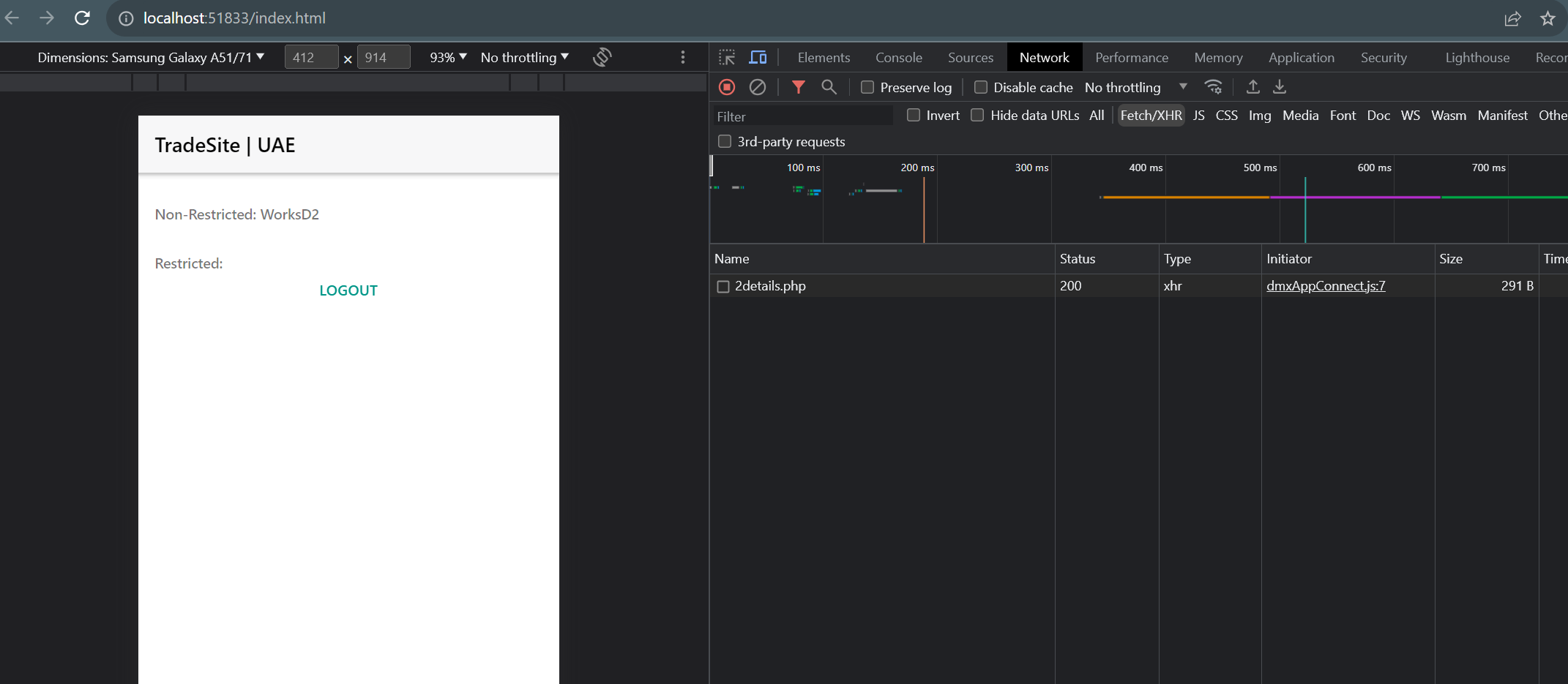Screen dimensions: 1568x684
Task: Open the network search magnifier
Action: (829, 87)
